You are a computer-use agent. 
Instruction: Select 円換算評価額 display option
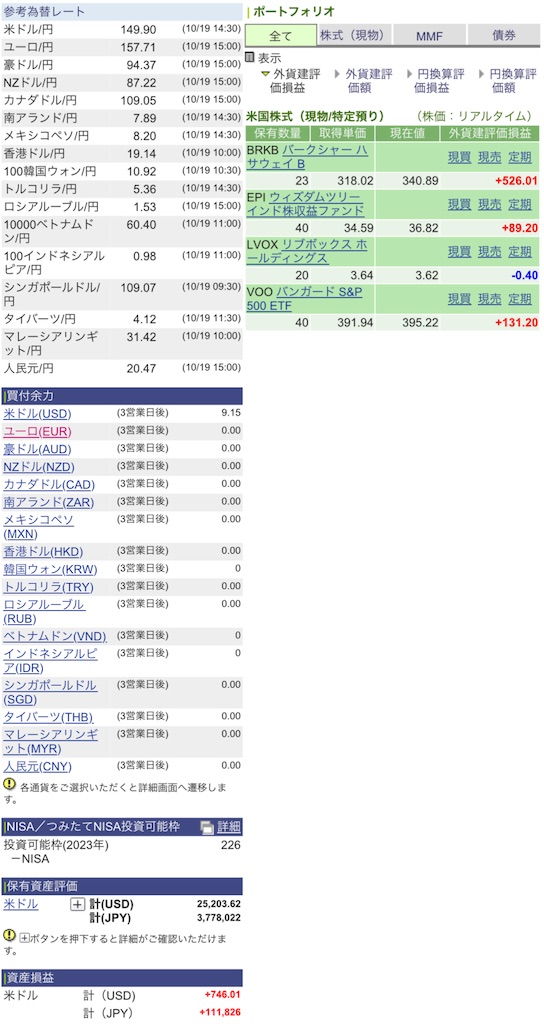[509, 80]
